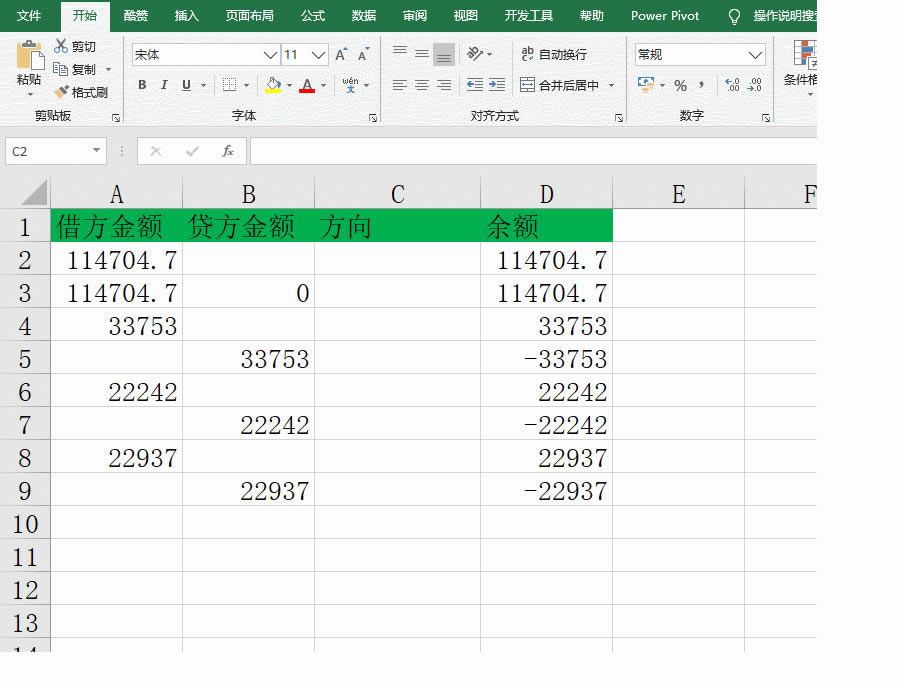Expand the underline style dropdown arrow

tap(203, 85)
